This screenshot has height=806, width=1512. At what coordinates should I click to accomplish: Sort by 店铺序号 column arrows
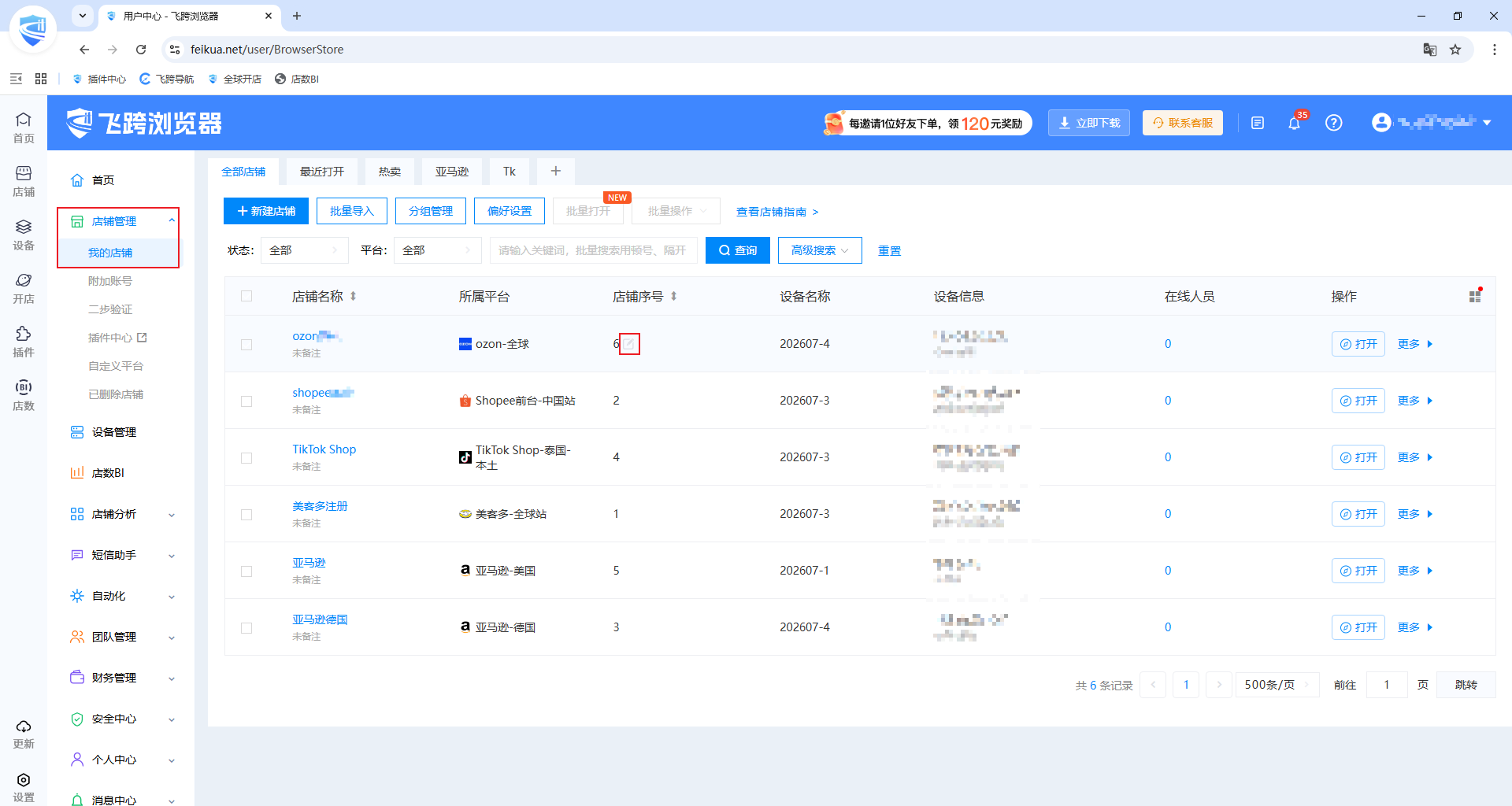(x=673, y=296)
